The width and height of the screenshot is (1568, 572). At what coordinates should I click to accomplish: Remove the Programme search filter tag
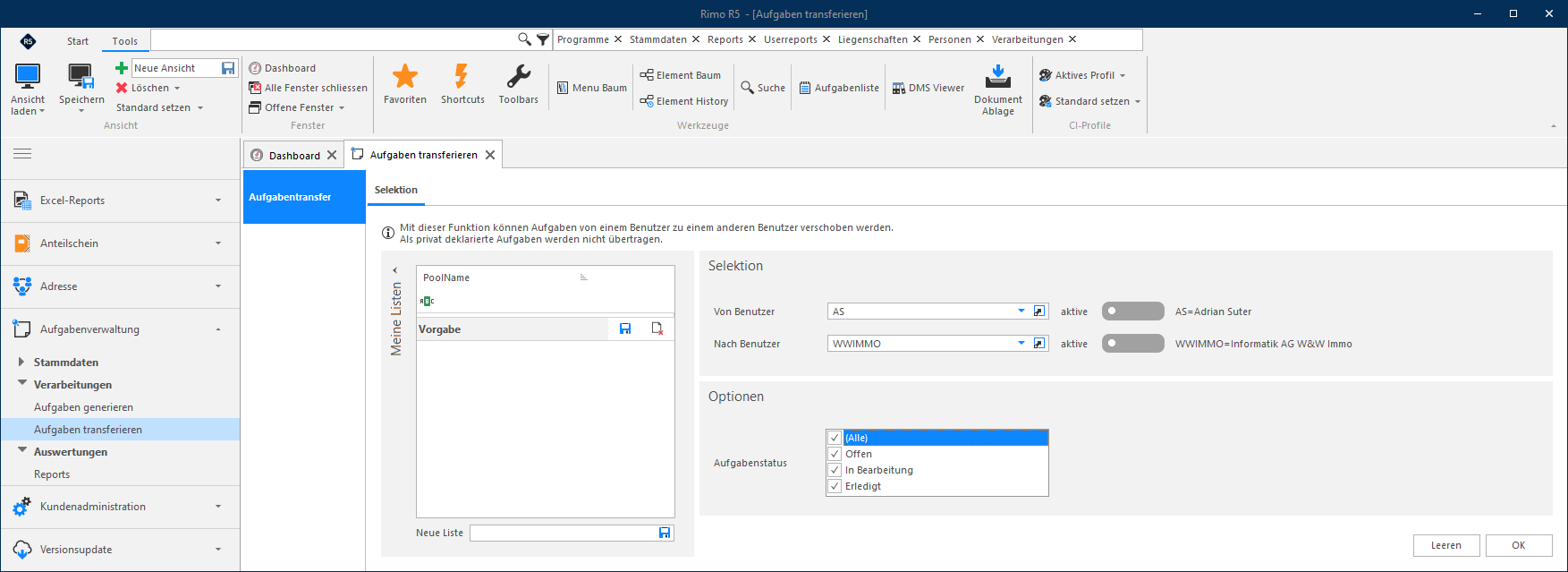coord(617,39)
